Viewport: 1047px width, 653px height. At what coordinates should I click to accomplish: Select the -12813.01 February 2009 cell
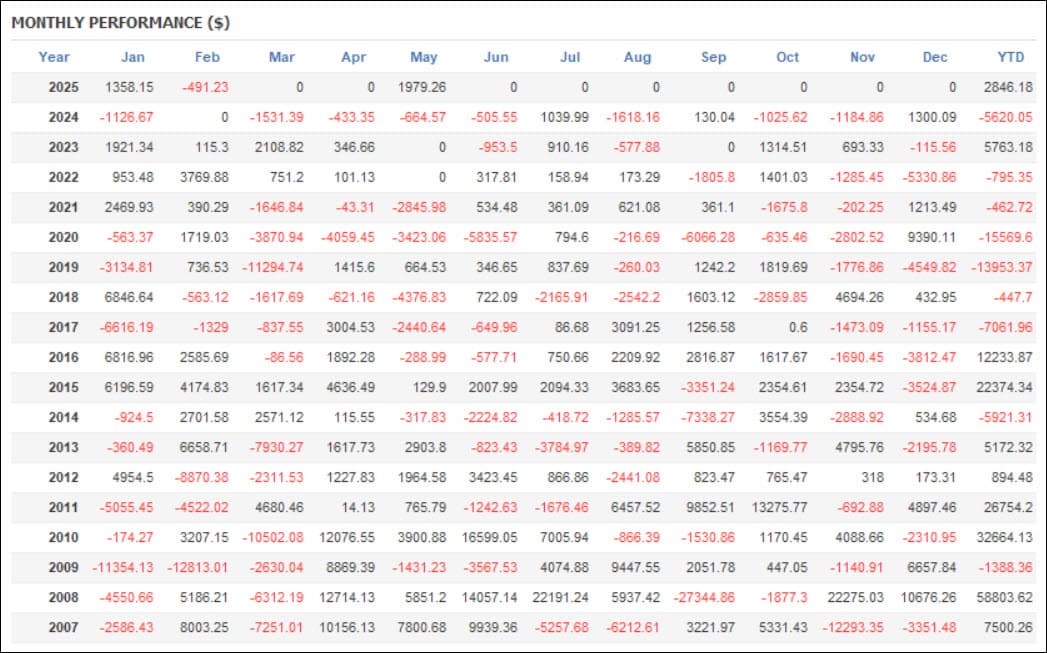point(198,568)
